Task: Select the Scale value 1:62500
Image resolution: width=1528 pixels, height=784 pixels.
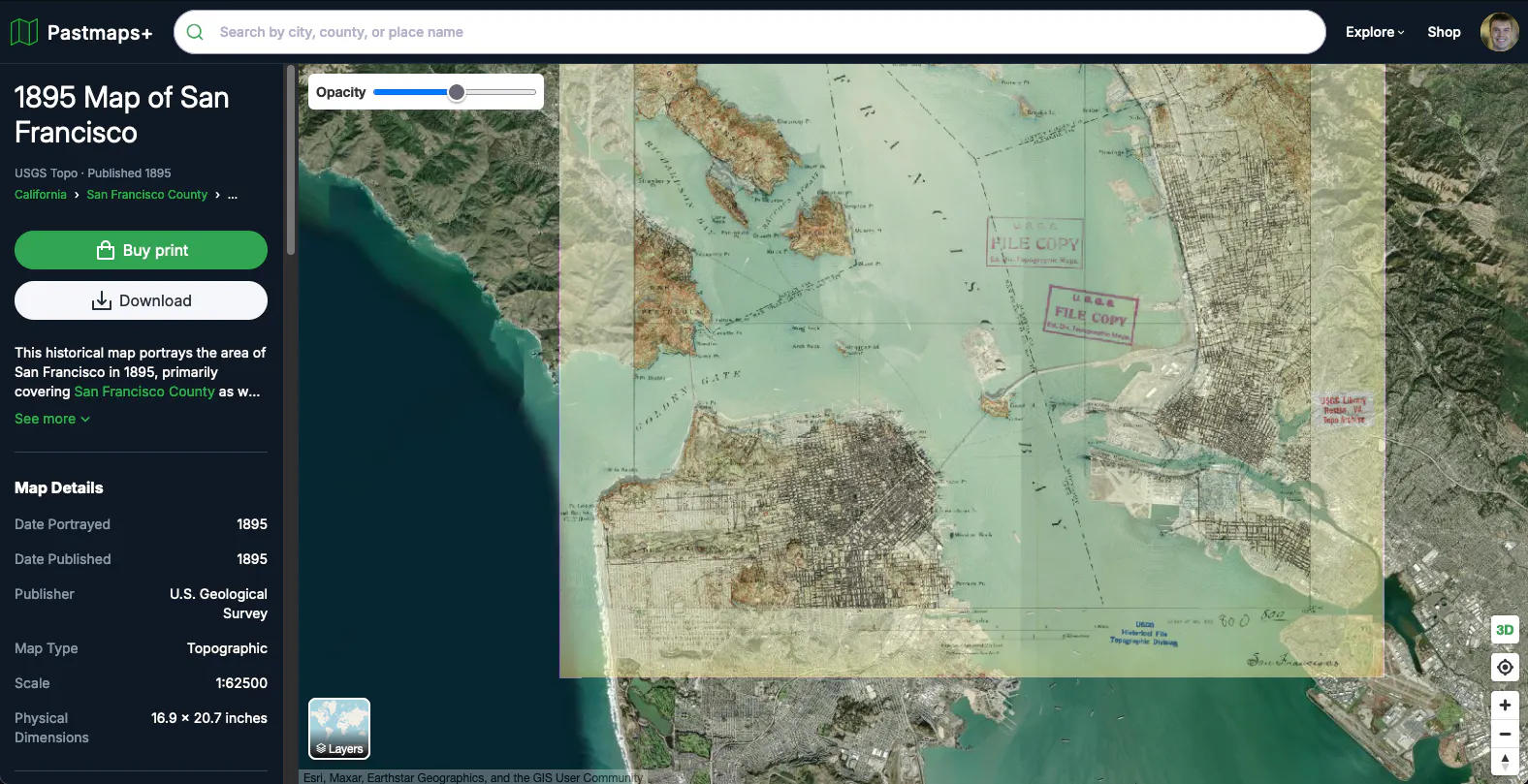Action: tap(241, 683)
